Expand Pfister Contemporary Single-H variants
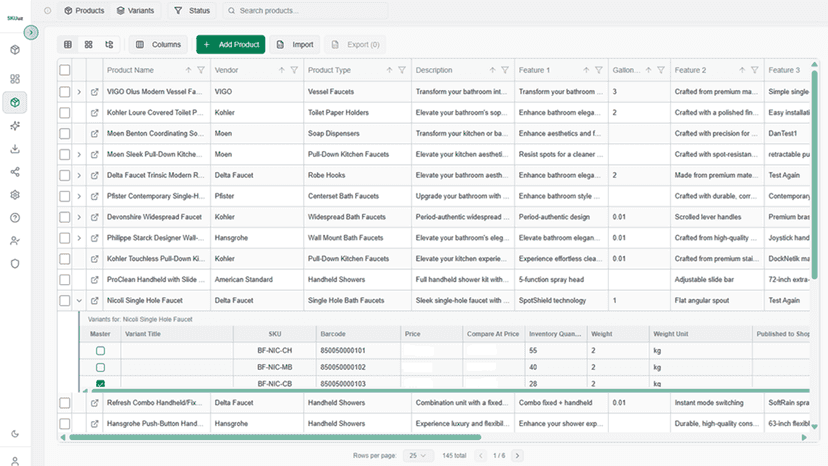828x466 pixels. [79, 196]
